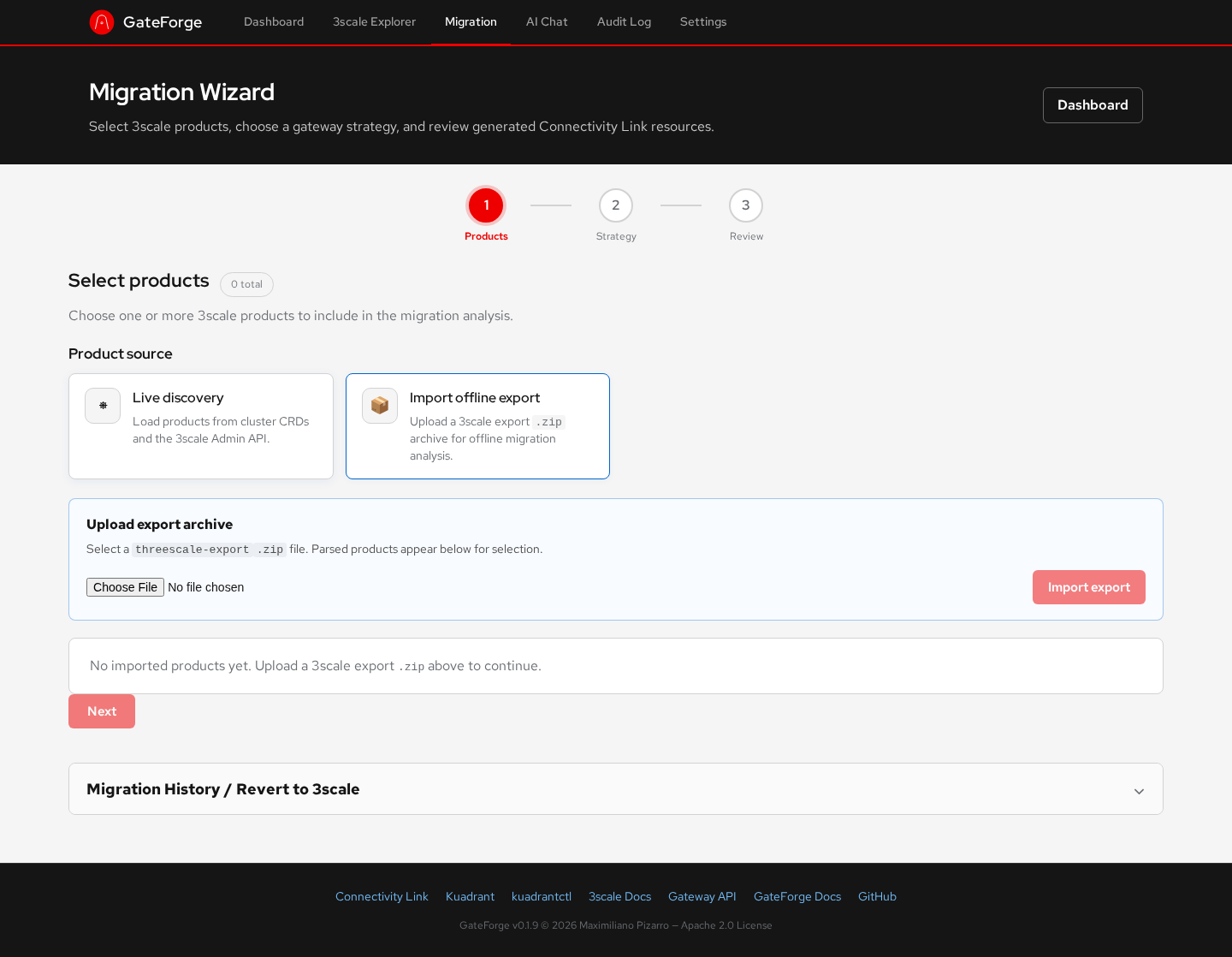The height and width of the screenshot is (957, 1232).
Task: Click the "Select products" heading
Action: click(139, 281)
